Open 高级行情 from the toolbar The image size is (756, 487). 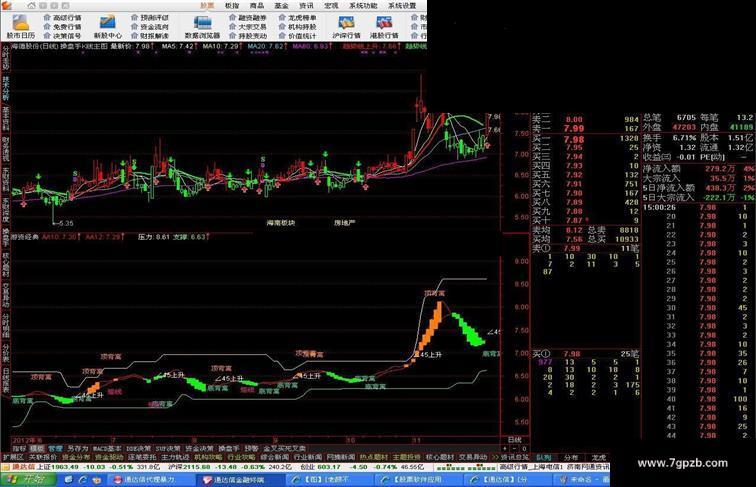(63, 18)
